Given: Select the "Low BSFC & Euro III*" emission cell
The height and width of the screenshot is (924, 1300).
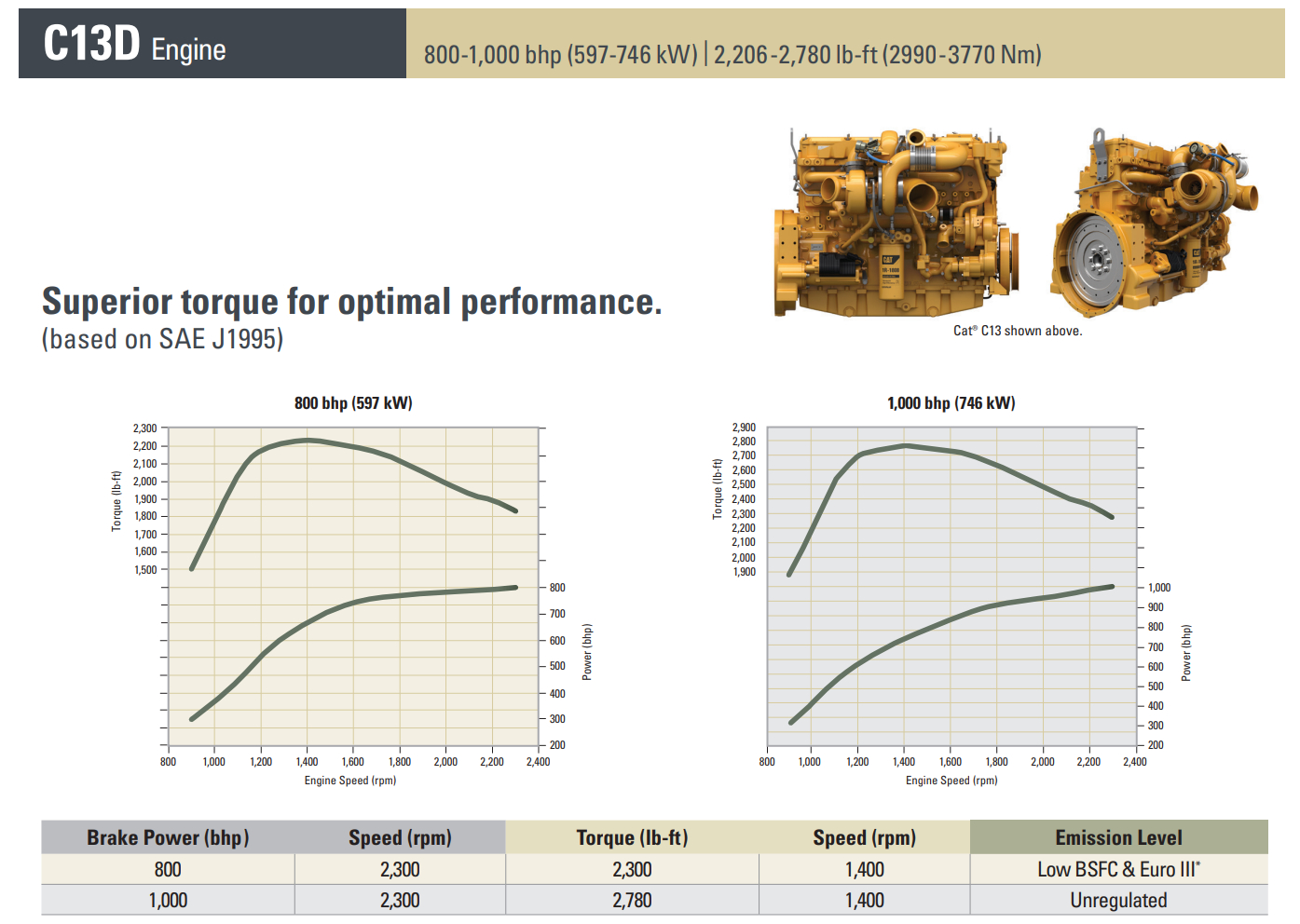Looking at the screenshot, I should [1118, 869].
